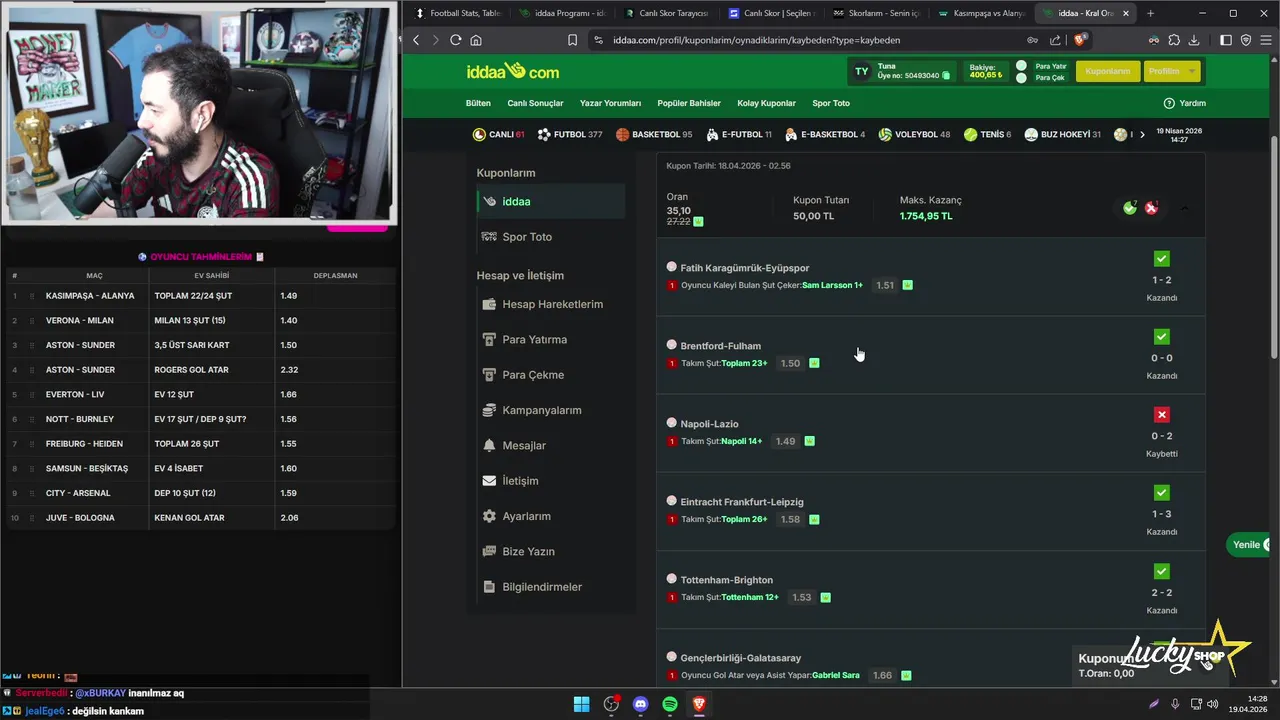The width and height of the screenshot is (1280, 720).
Task: Click the Yenile refresh button
Action: (x=1250, y=545)
